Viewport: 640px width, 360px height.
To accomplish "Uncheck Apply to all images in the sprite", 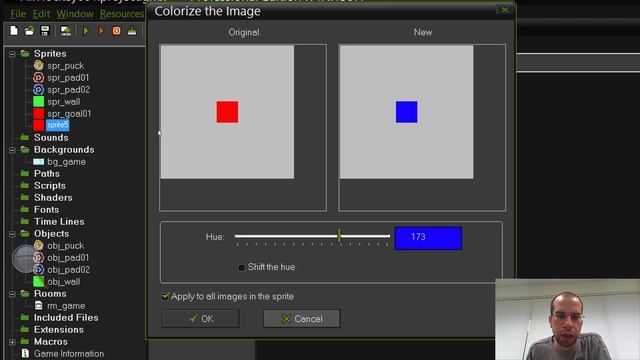I will [166, 296].
